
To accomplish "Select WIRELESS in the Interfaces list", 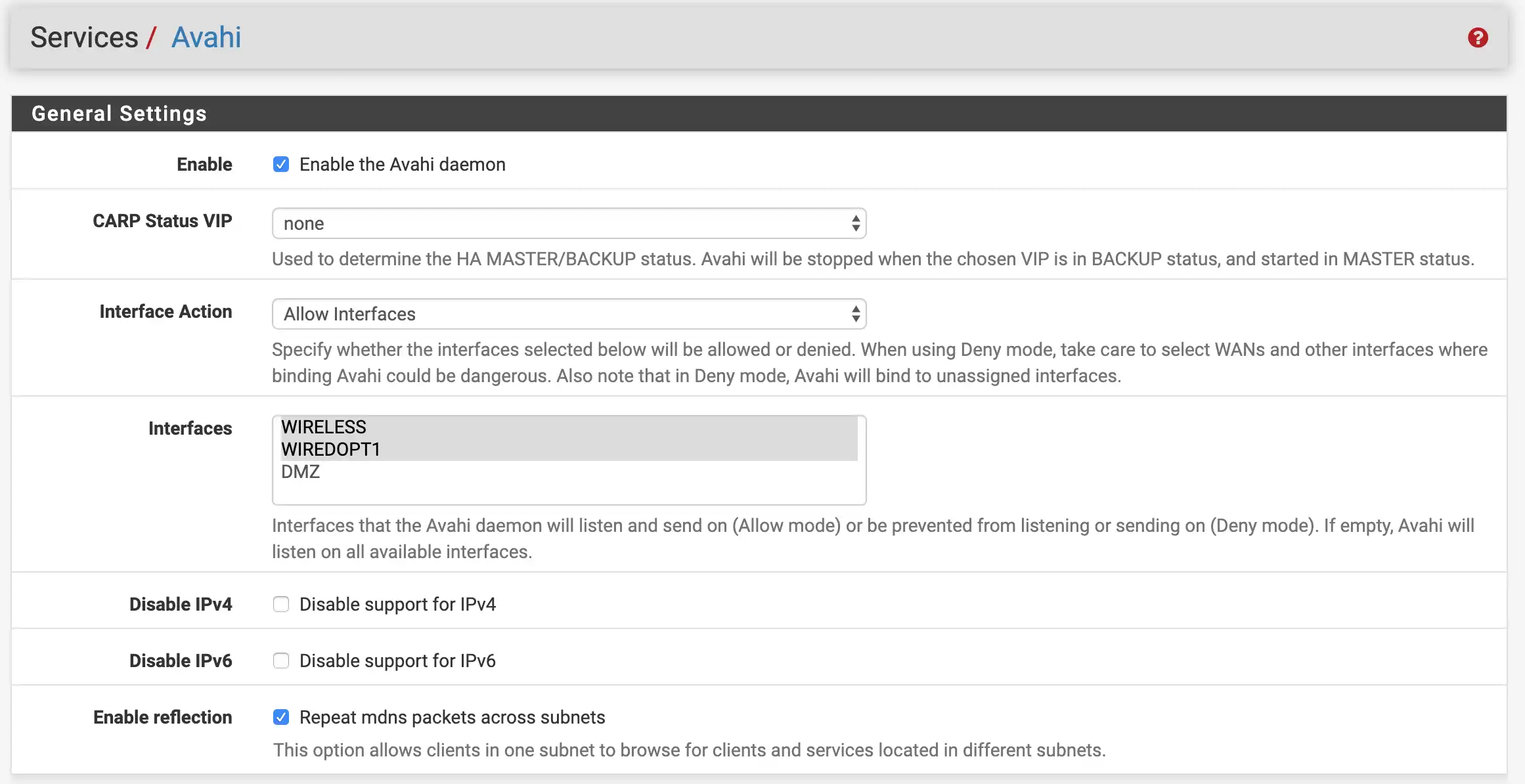I will click(569, 427).
